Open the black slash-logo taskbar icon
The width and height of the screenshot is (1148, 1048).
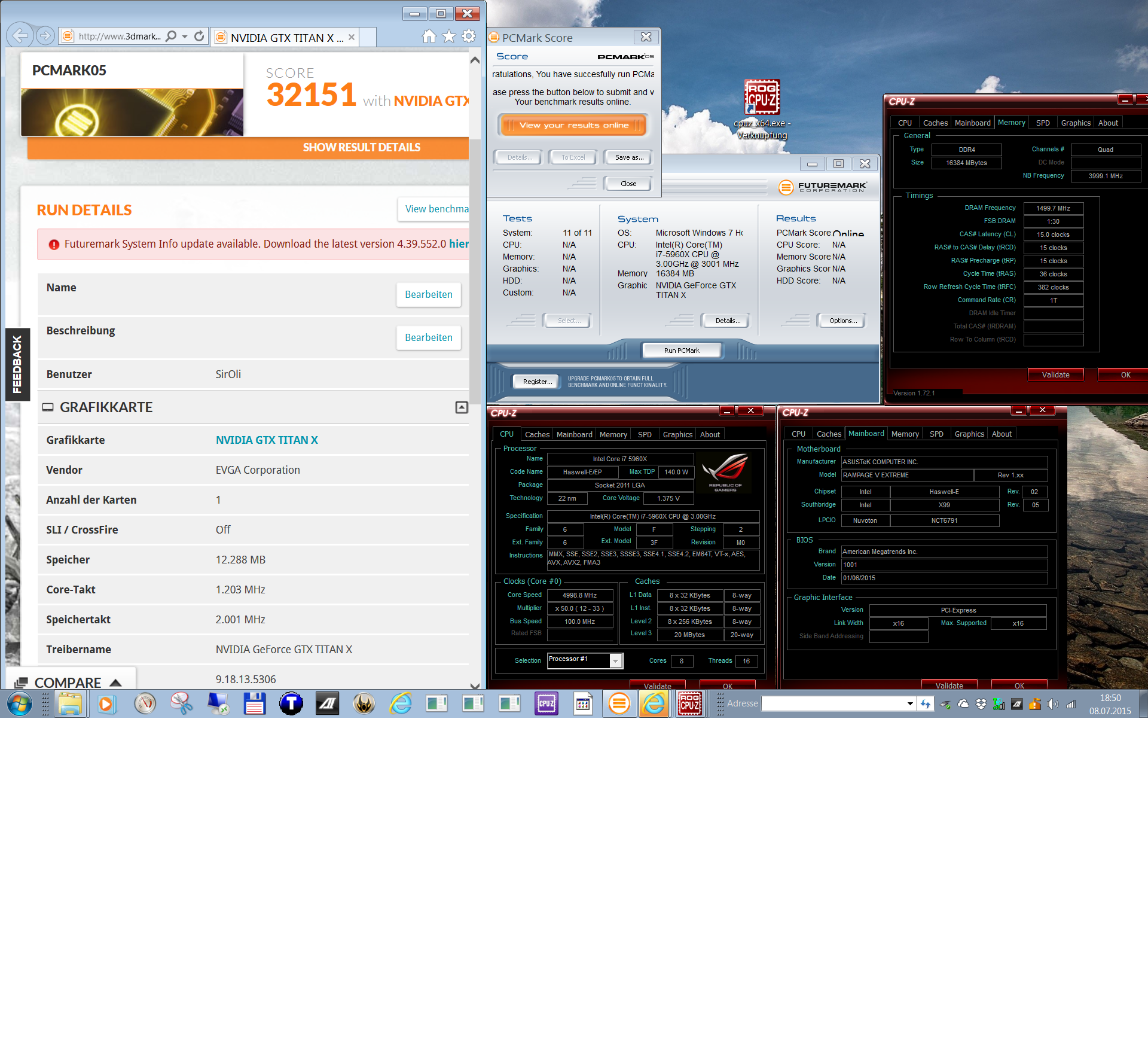click(327, 703)
